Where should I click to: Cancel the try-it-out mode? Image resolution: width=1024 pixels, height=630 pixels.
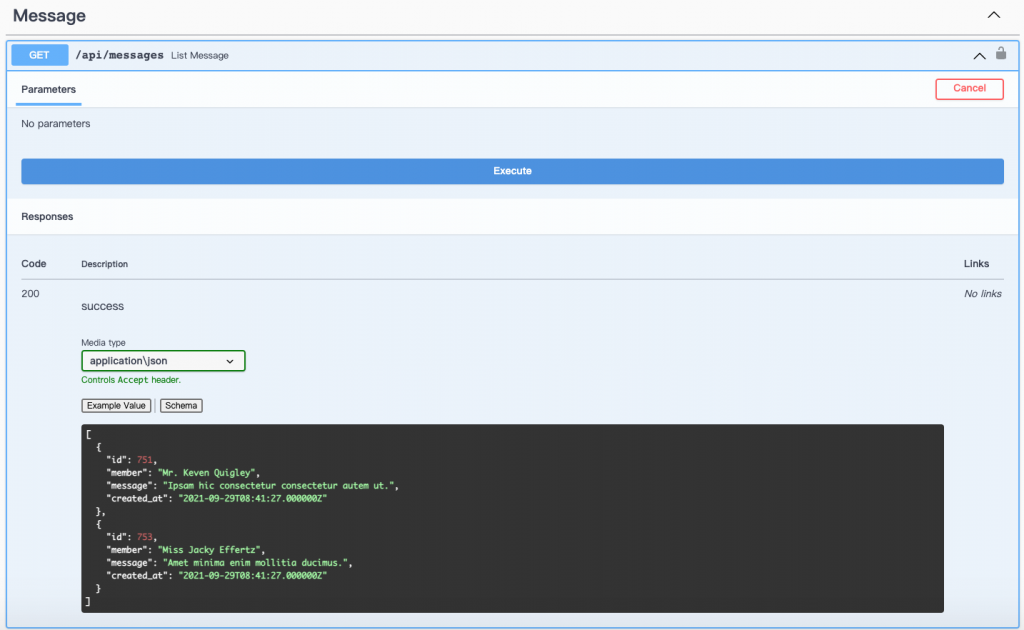[x=969, y=88]
